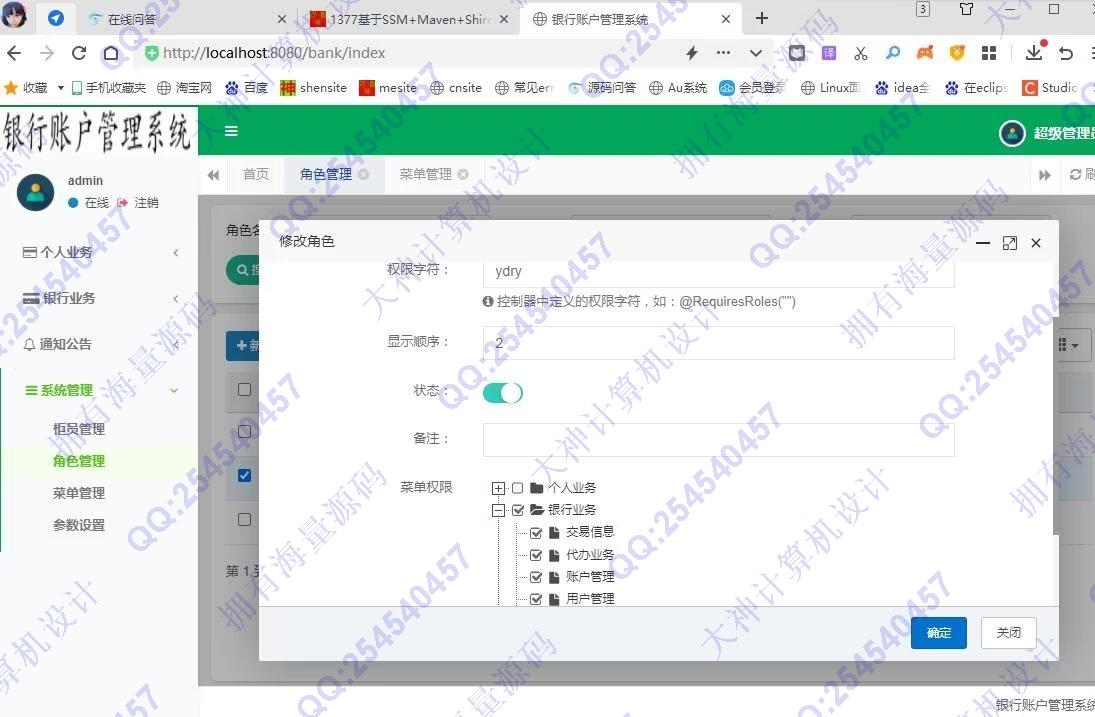The image size is (1095, 717).
Task: Click the scissors screenshot tool icon
Action: [860, 53]
